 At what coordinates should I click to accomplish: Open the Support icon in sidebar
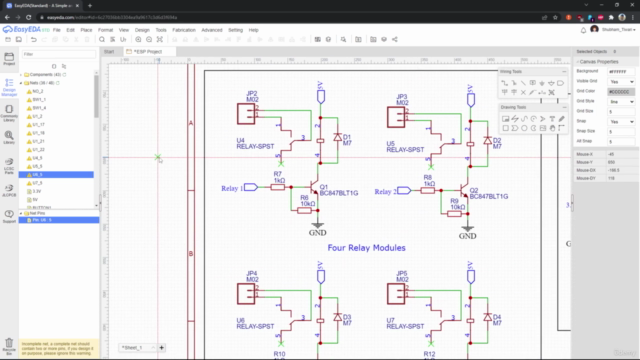click(x=9, y=216)
